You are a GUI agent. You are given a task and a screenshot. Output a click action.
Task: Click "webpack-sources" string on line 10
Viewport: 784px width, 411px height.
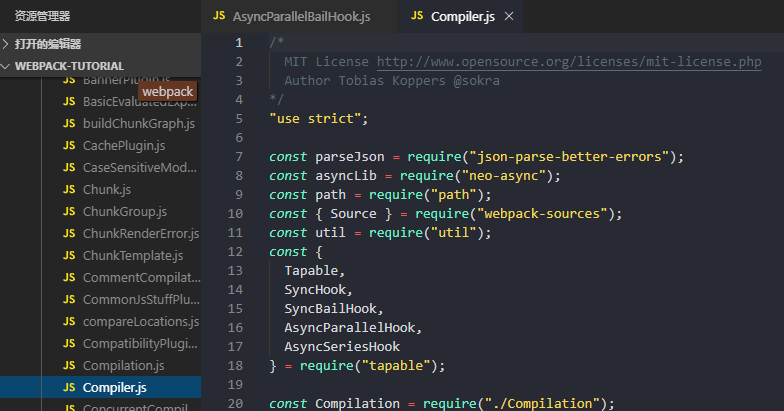tap(542, 214)
